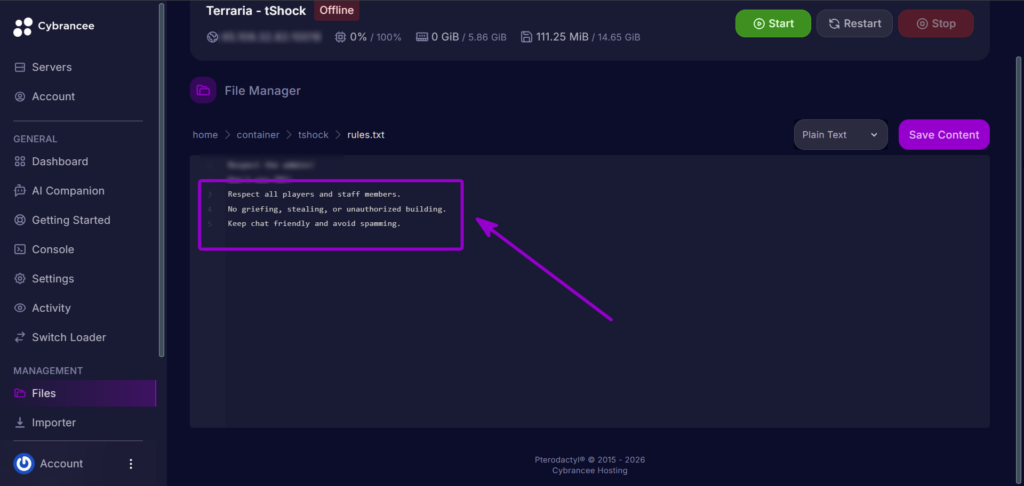Click the Cybrancee logo icon
1024x486 pixels.
(x=22, y=27)
